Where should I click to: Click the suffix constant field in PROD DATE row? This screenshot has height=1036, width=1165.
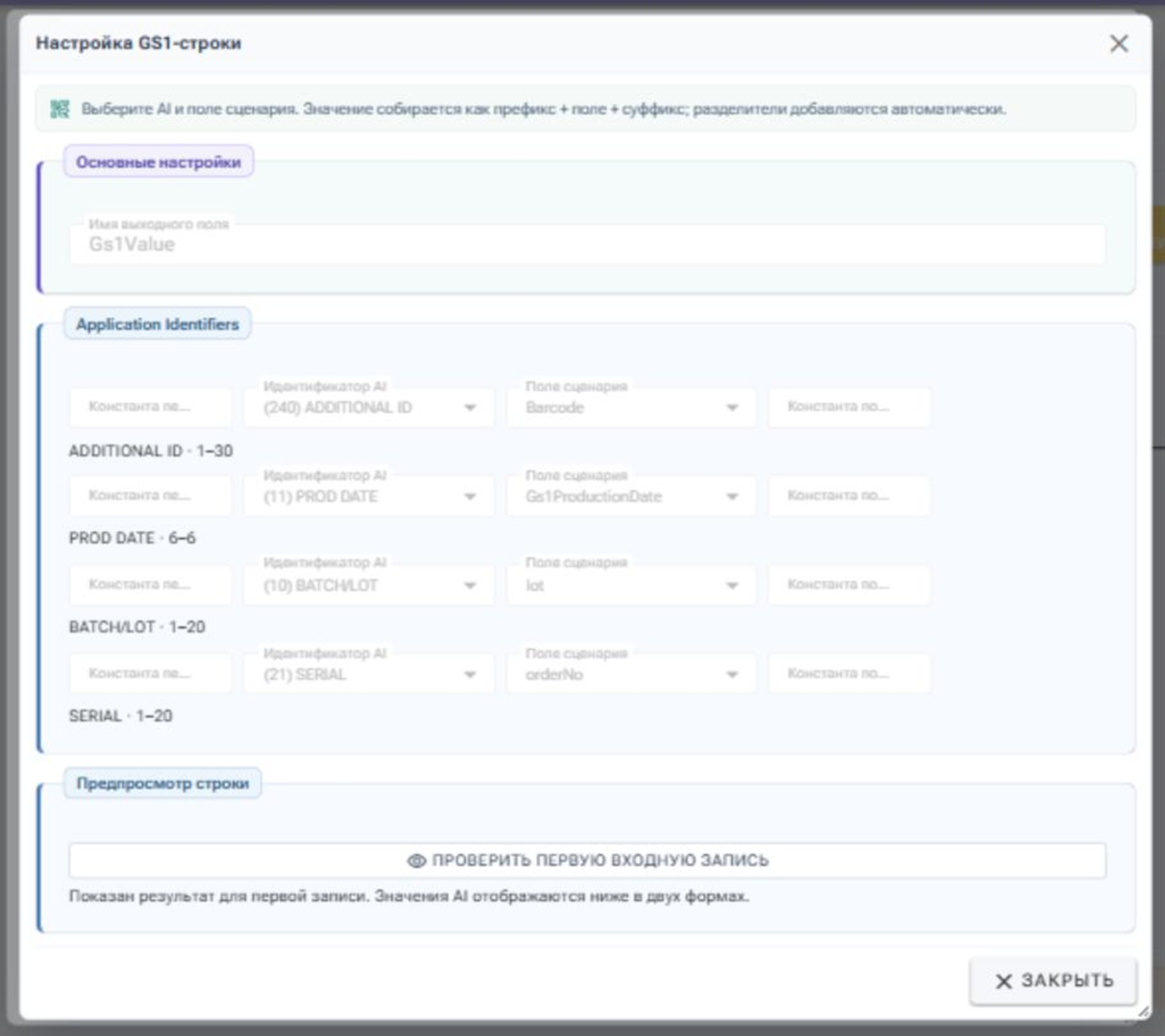click(x=849, y=497)
